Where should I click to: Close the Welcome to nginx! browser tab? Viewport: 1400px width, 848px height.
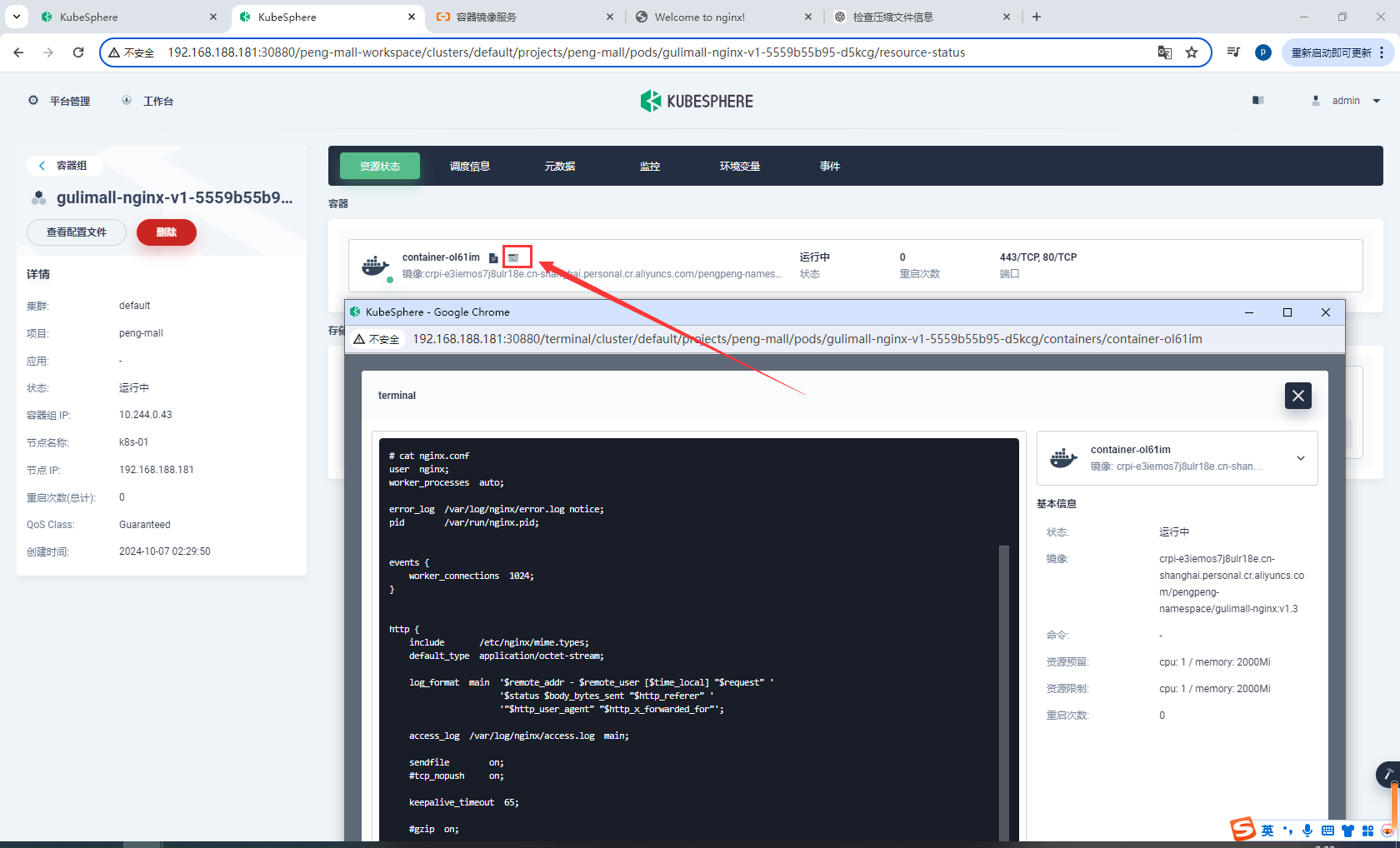[x=808, y=17]
